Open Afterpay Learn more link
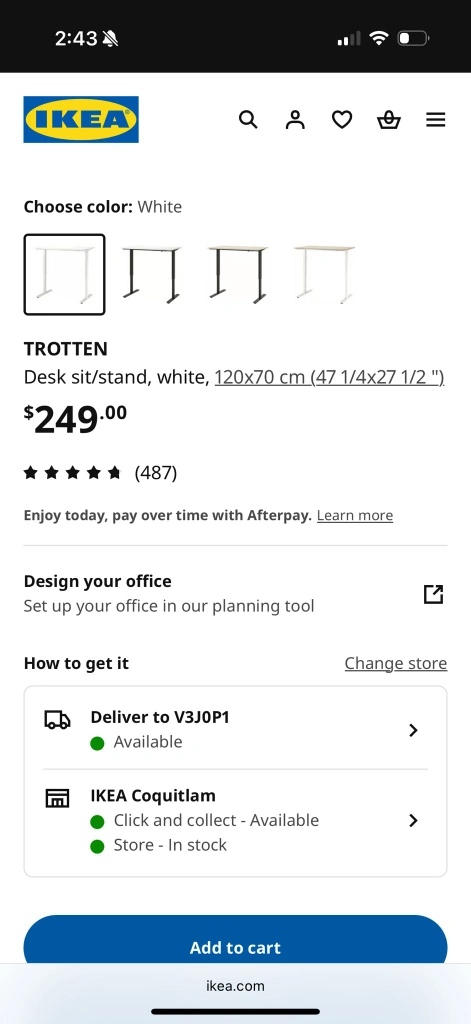 coord(355,515)
